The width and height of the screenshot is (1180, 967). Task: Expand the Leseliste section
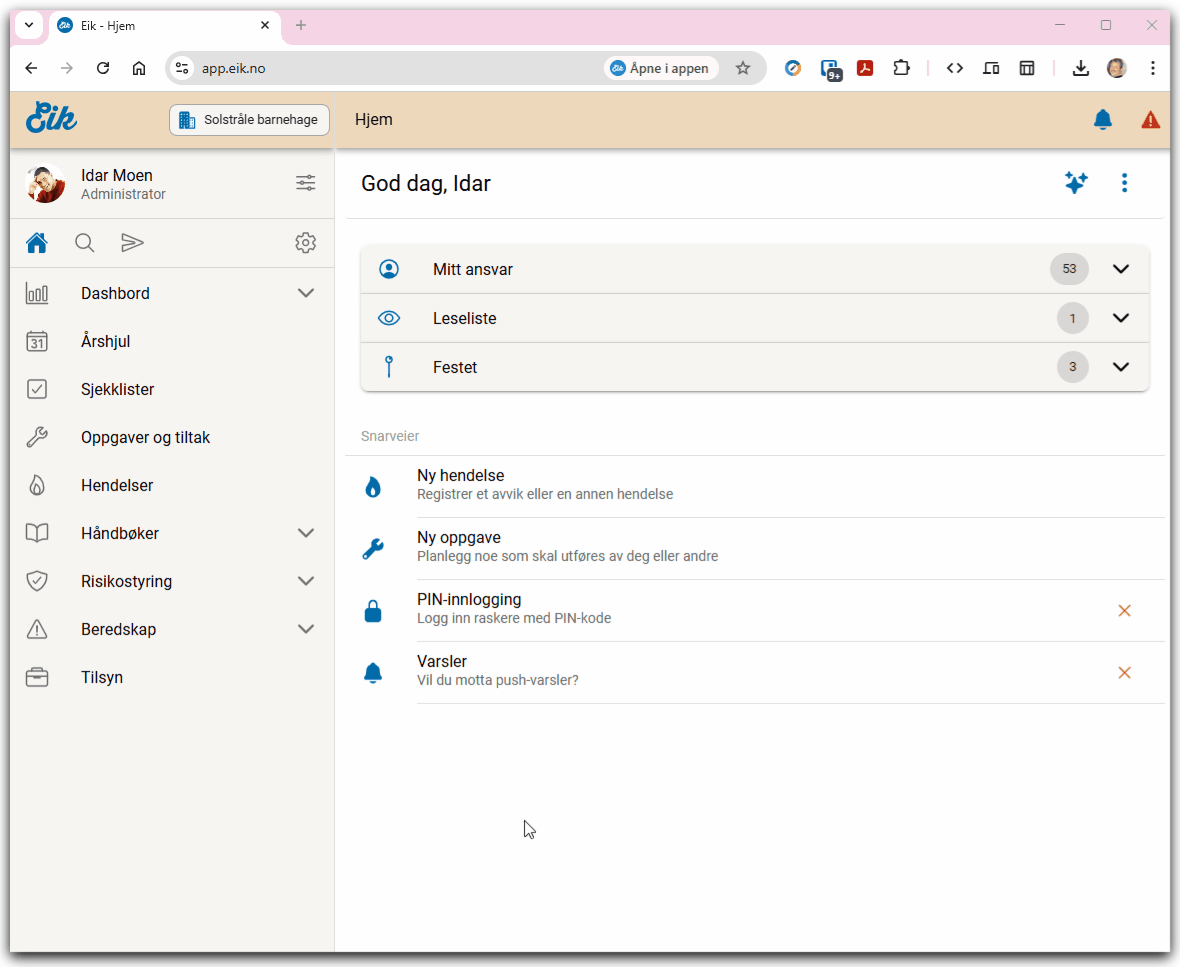coord(1121,318)
